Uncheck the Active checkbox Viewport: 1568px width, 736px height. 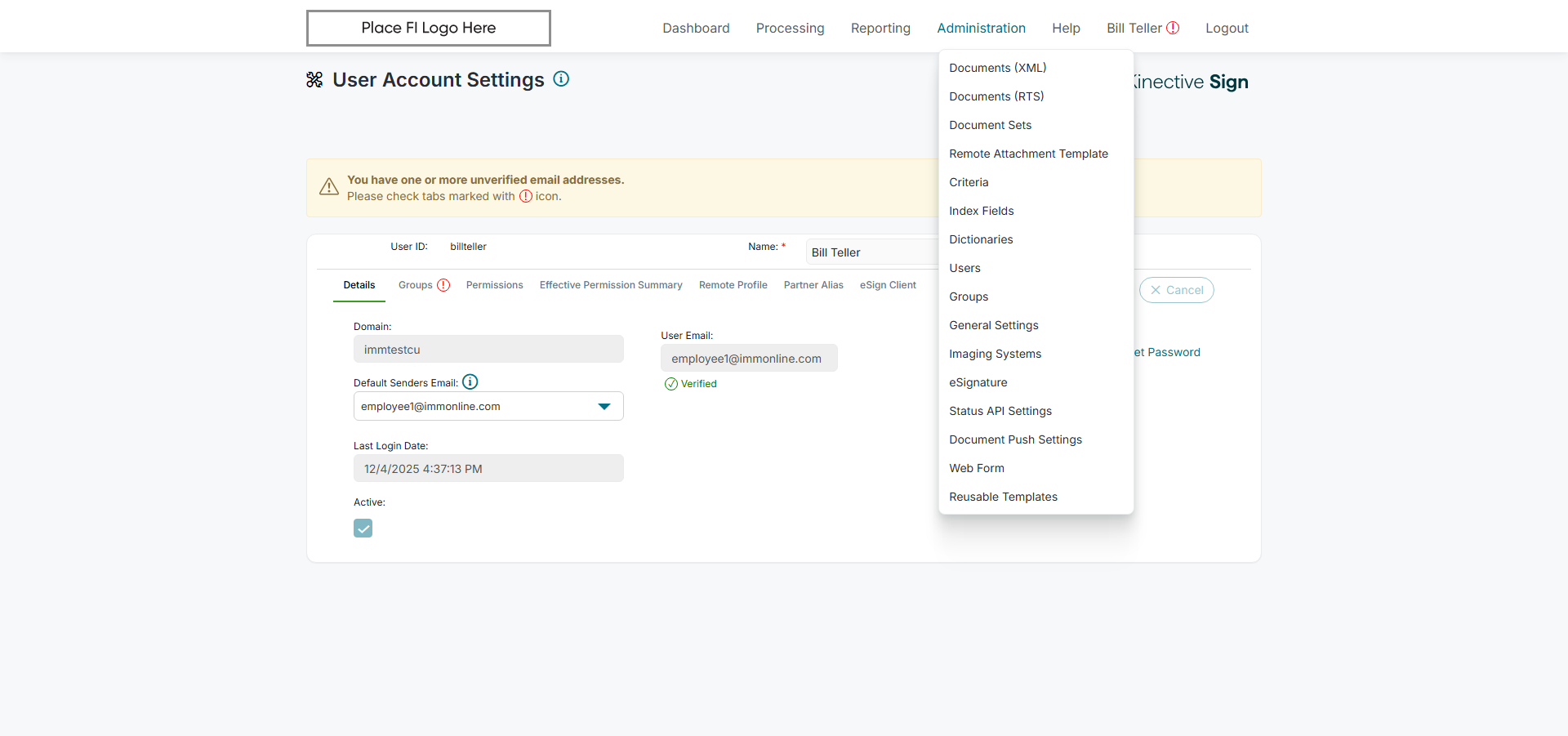(363, 529)
